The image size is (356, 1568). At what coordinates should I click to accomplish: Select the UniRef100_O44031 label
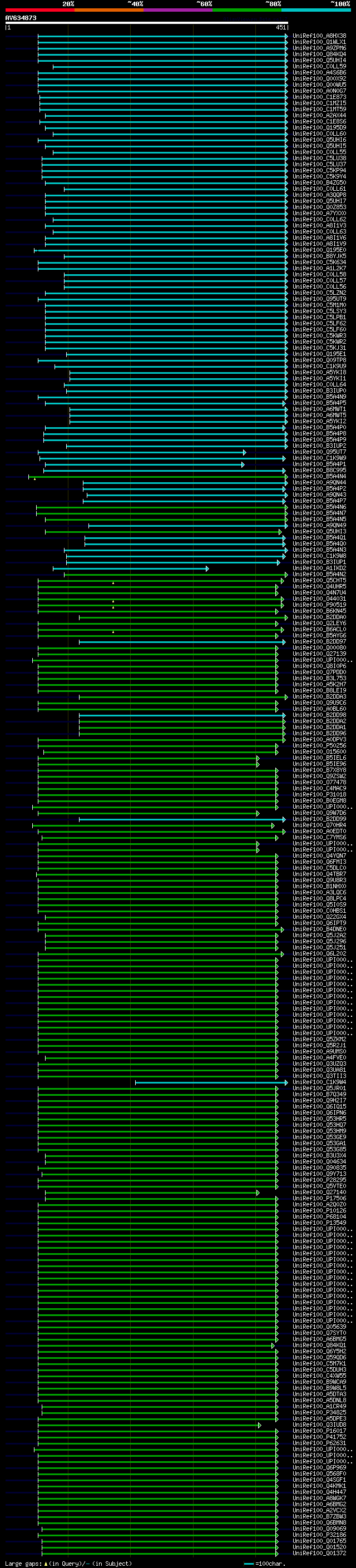(x=319, y=599)
